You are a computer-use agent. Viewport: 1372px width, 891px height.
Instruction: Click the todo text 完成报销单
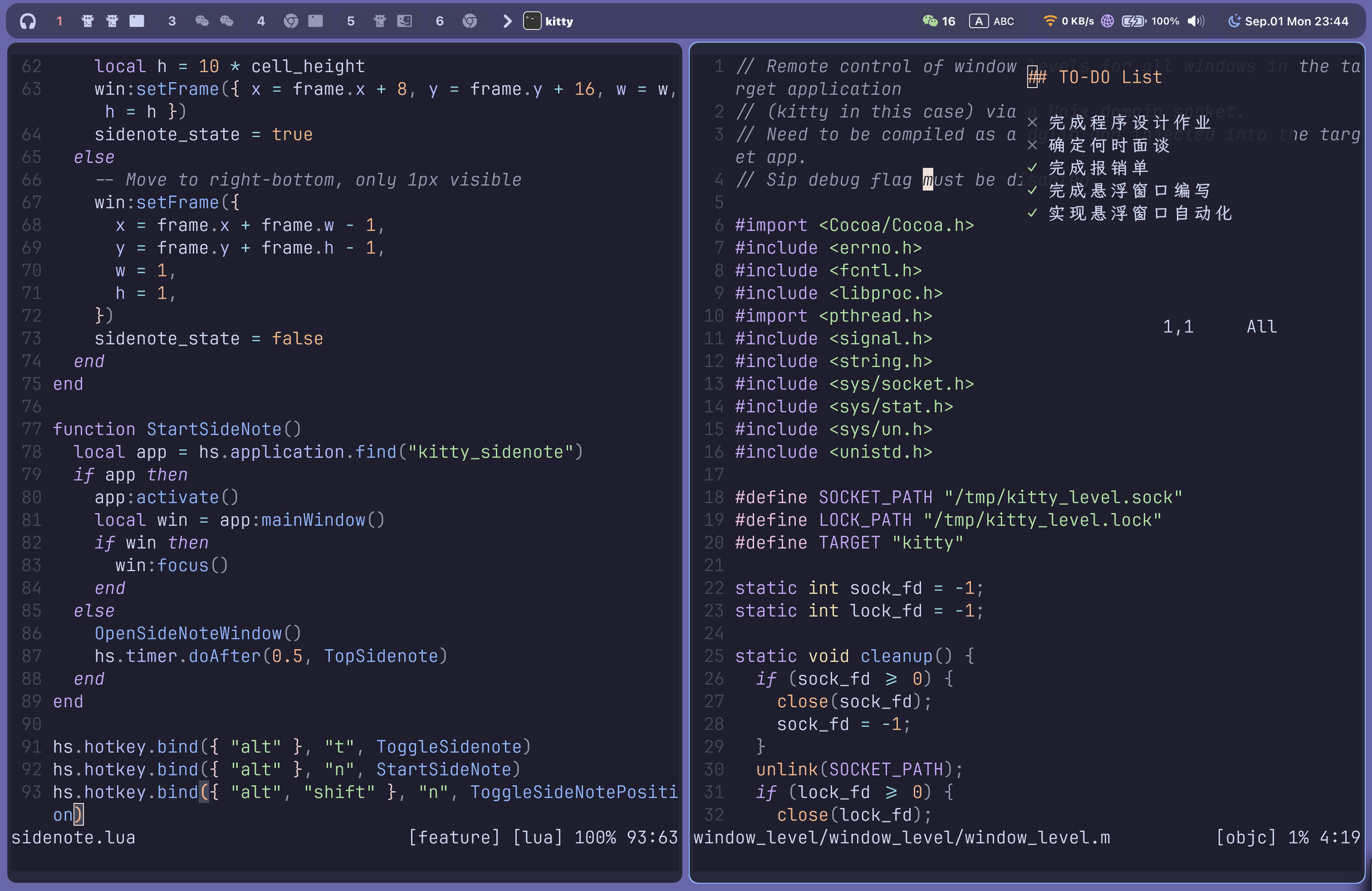(1099, 168)
